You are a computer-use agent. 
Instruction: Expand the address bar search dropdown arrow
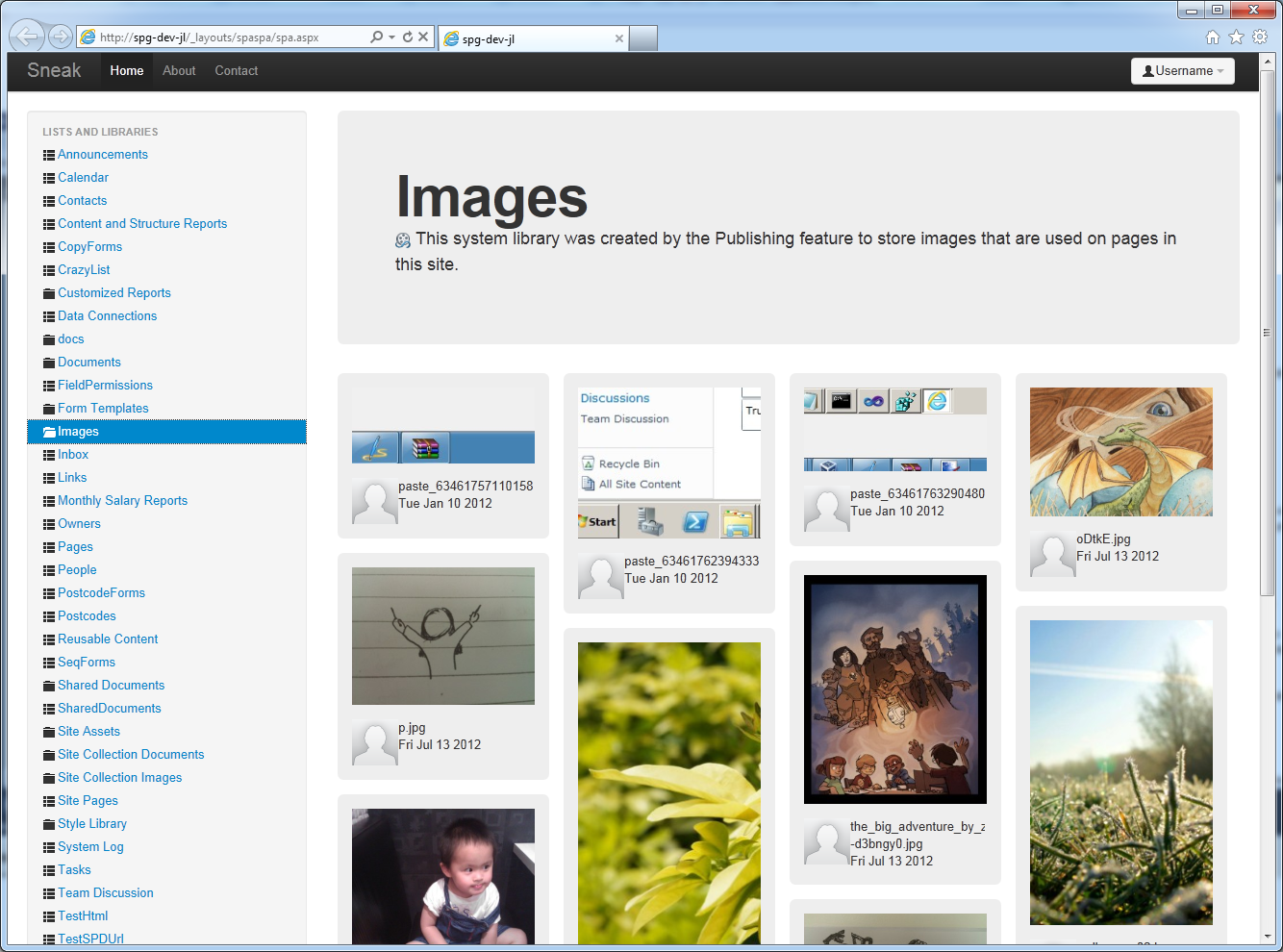[391, 38]
